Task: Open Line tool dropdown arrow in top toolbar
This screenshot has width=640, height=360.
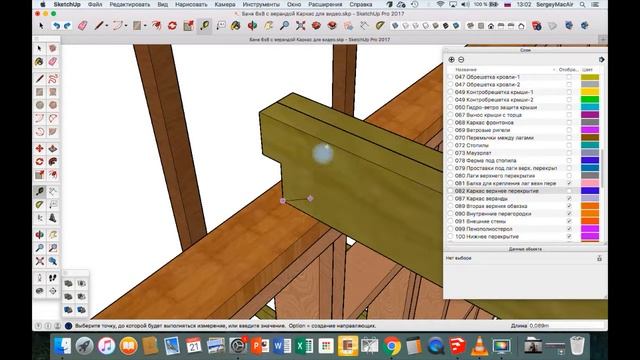Action: tap(107, 26)
